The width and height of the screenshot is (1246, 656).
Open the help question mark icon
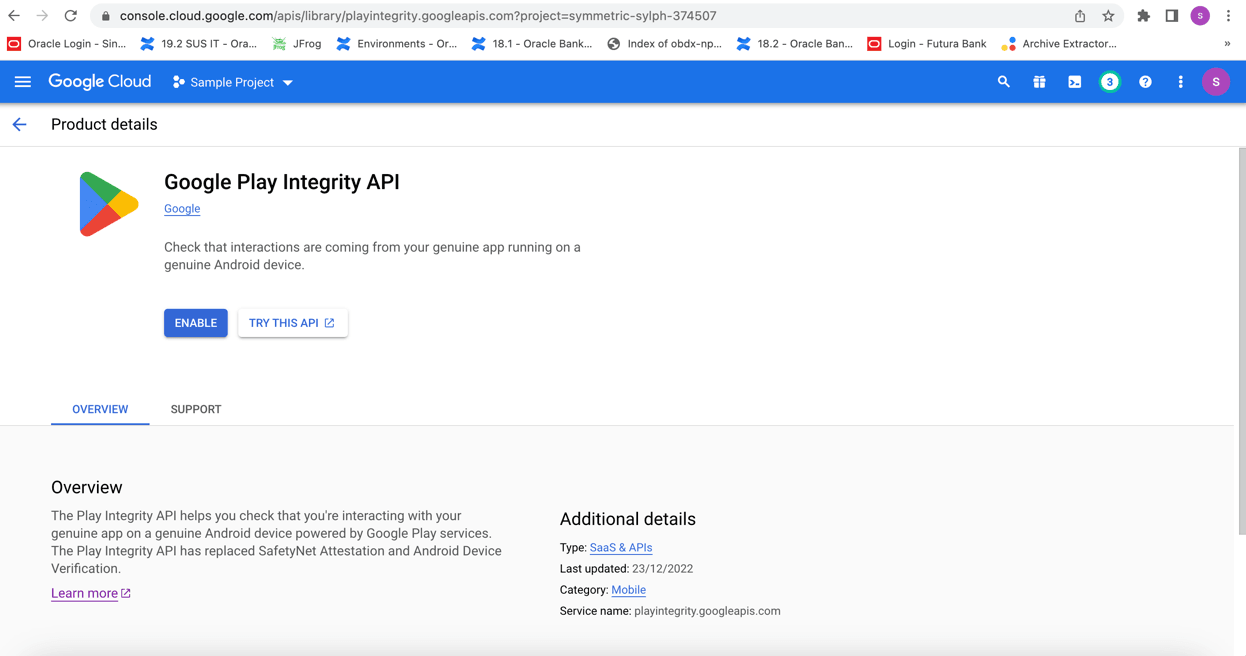pyautogui.click(x=1145, y=82)
